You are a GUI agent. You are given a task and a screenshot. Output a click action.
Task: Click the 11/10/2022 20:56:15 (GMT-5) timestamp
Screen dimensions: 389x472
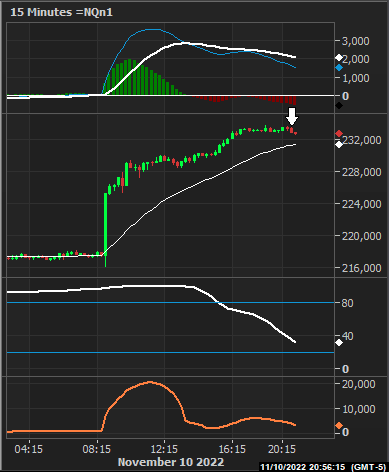(x=323, y=467)
